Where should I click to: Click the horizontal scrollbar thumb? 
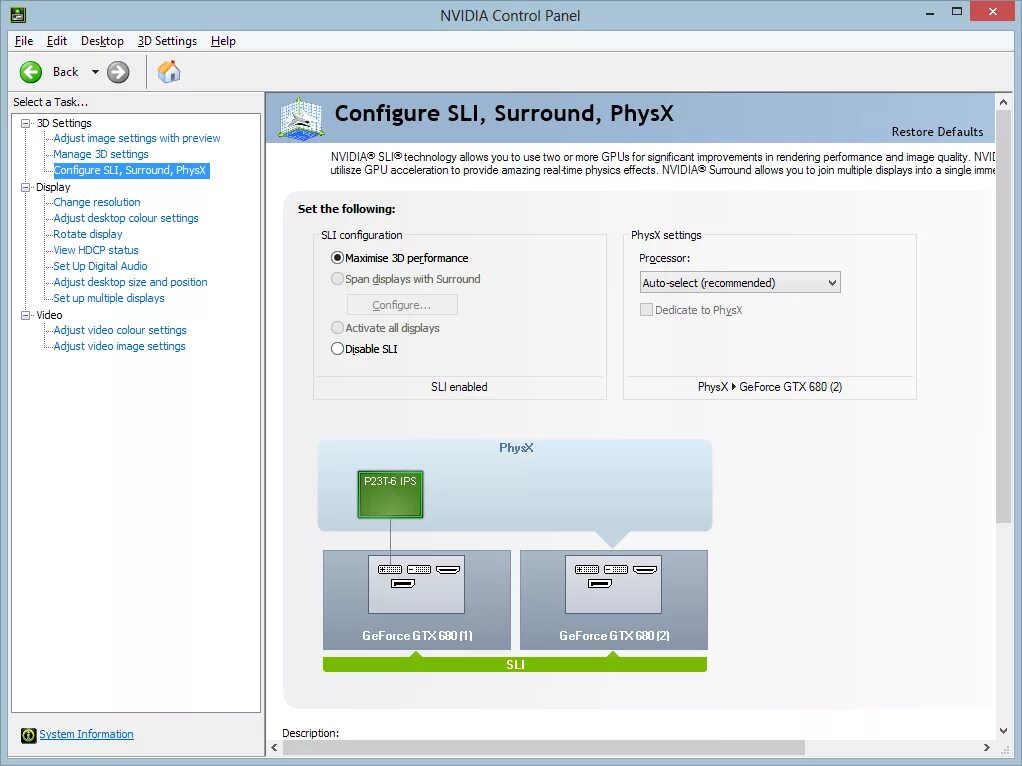[544, 748]
